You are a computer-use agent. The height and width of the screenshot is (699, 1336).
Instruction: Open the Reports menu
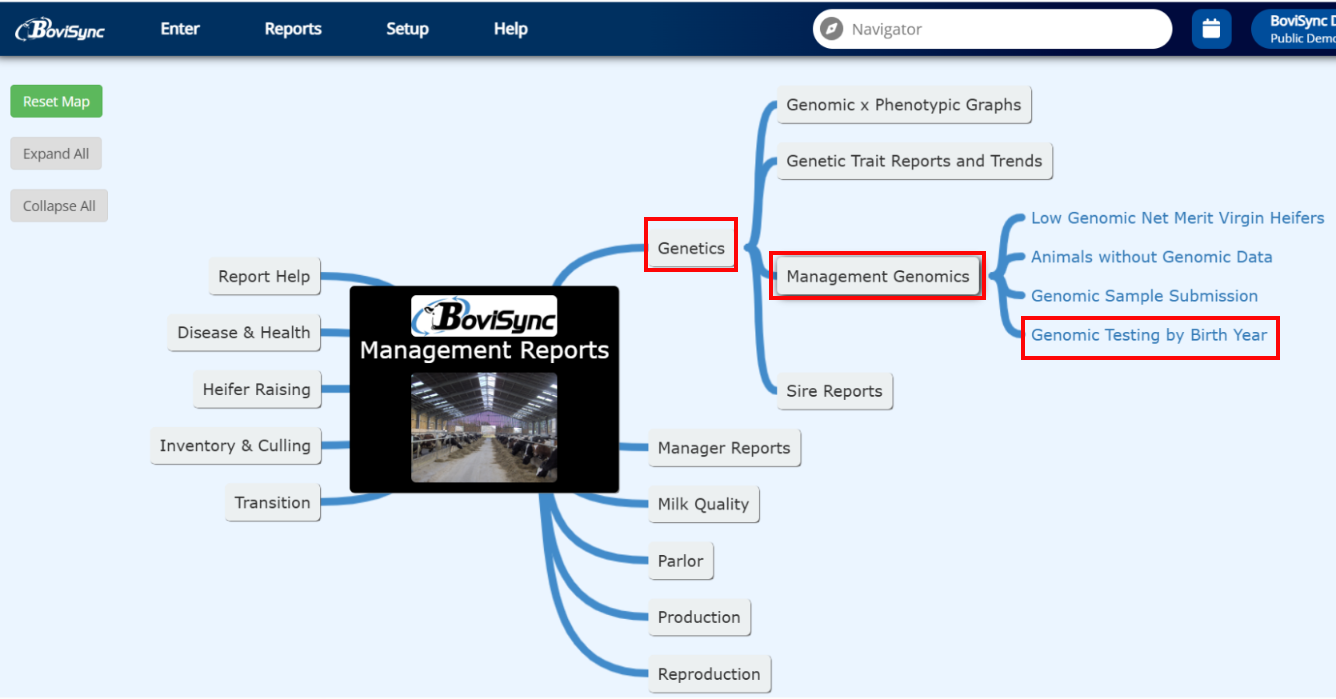[x=293, y=29]
